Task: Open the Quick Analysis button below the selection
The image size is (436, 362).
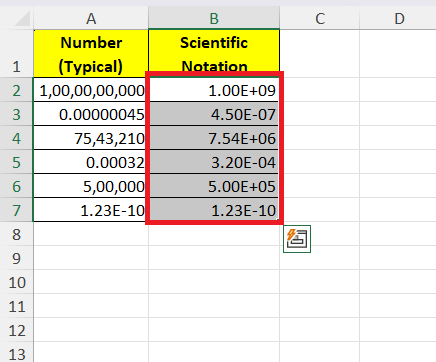Action: click(297, 239)
